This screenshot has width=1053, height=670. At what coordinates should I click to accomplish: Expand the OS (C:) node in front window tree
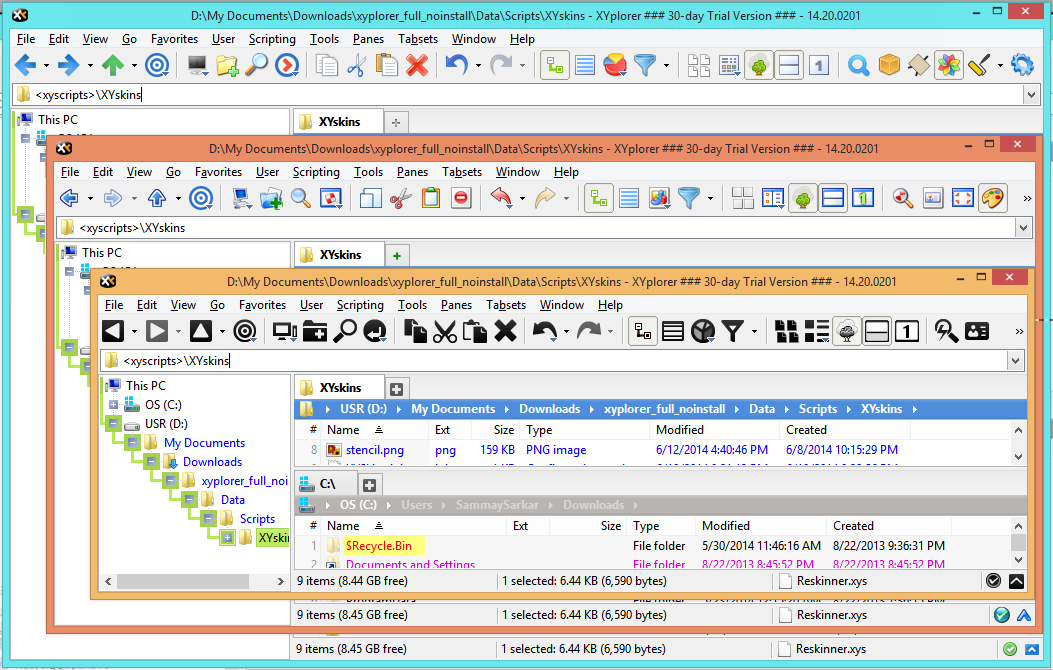pyautogui.click(x=113, y=405)
